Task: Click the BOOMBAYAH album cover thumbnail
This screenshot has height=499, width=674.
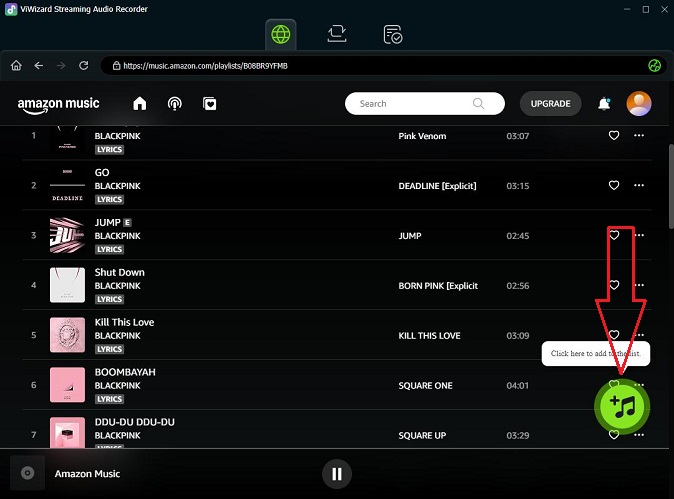Action: point(67,385)
